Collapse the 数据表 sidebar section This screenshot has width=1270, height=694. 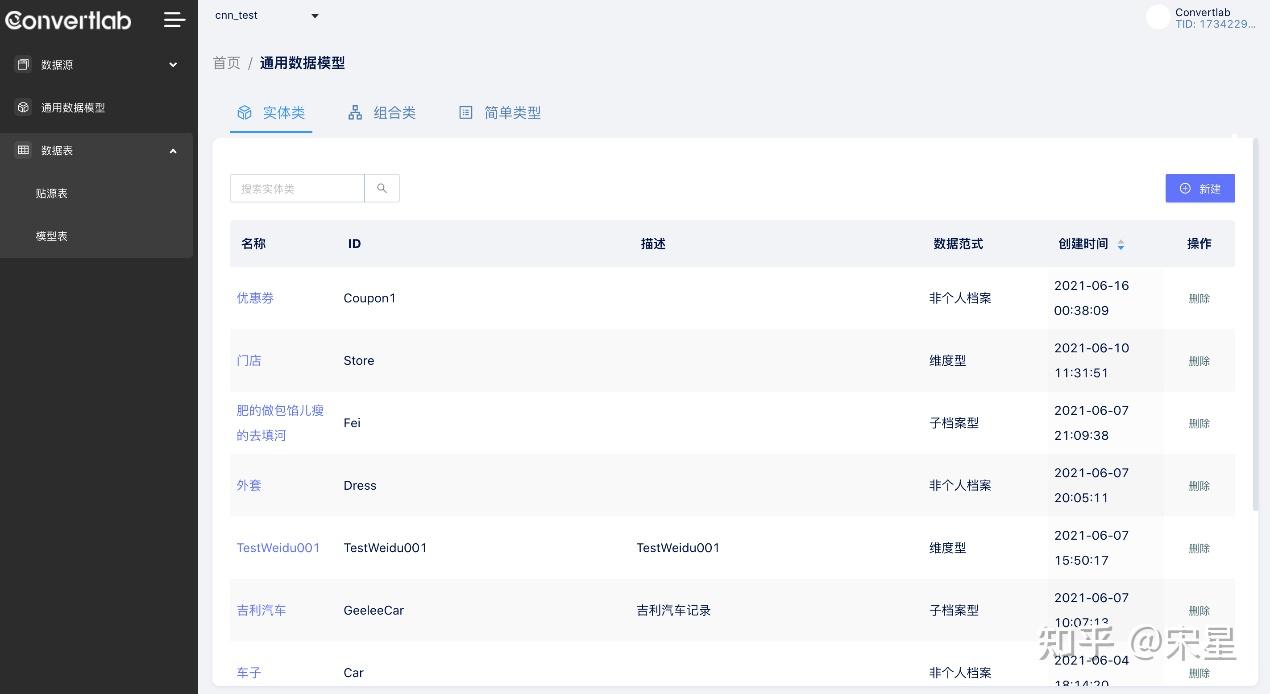point(172,150)
